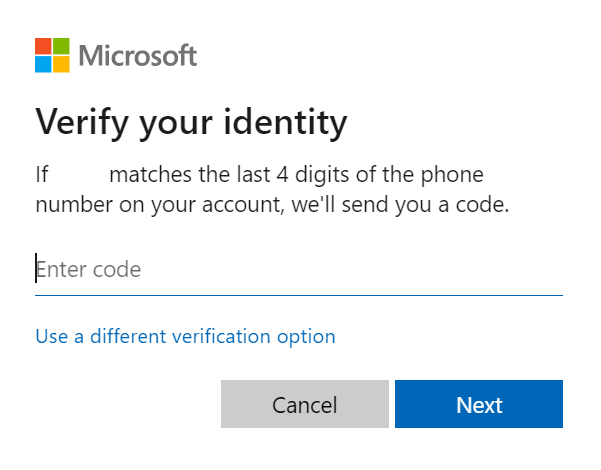Open "Use a different verification option" link
Image resolution: width=601 pixels, height=470 pixels.
185,336
